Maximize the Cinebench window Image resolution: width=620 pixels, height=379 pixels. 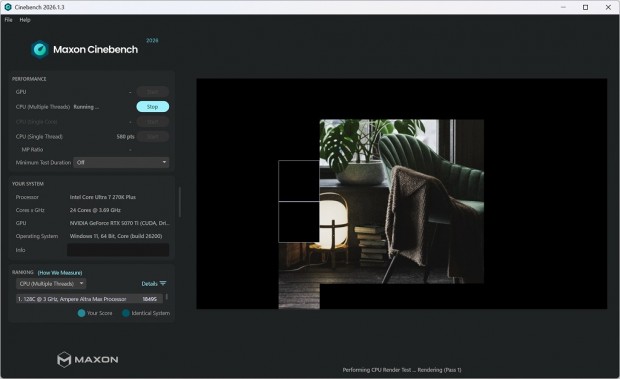(x=585, y=7)
